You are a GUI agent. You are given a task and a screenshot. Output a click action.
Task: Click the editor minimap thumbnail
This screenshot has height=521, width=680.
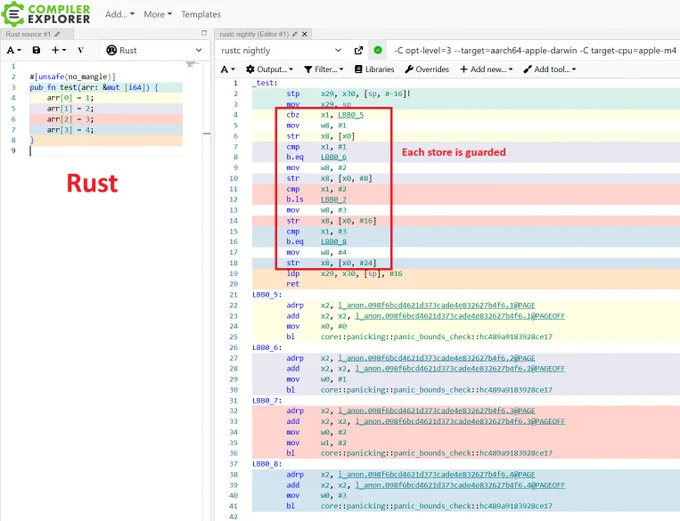[x=193, y=65]
